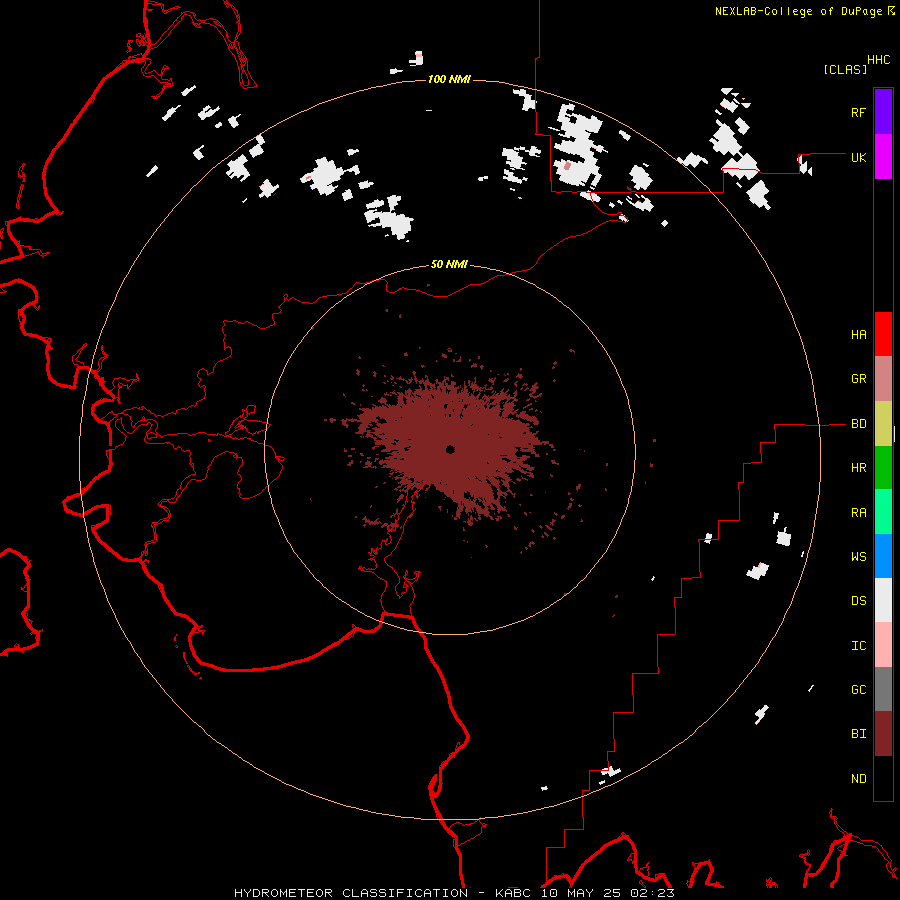The width and height of the screenshot is (900, 900).
Task: Click the RF legend label
Action: tap(858, 112)
